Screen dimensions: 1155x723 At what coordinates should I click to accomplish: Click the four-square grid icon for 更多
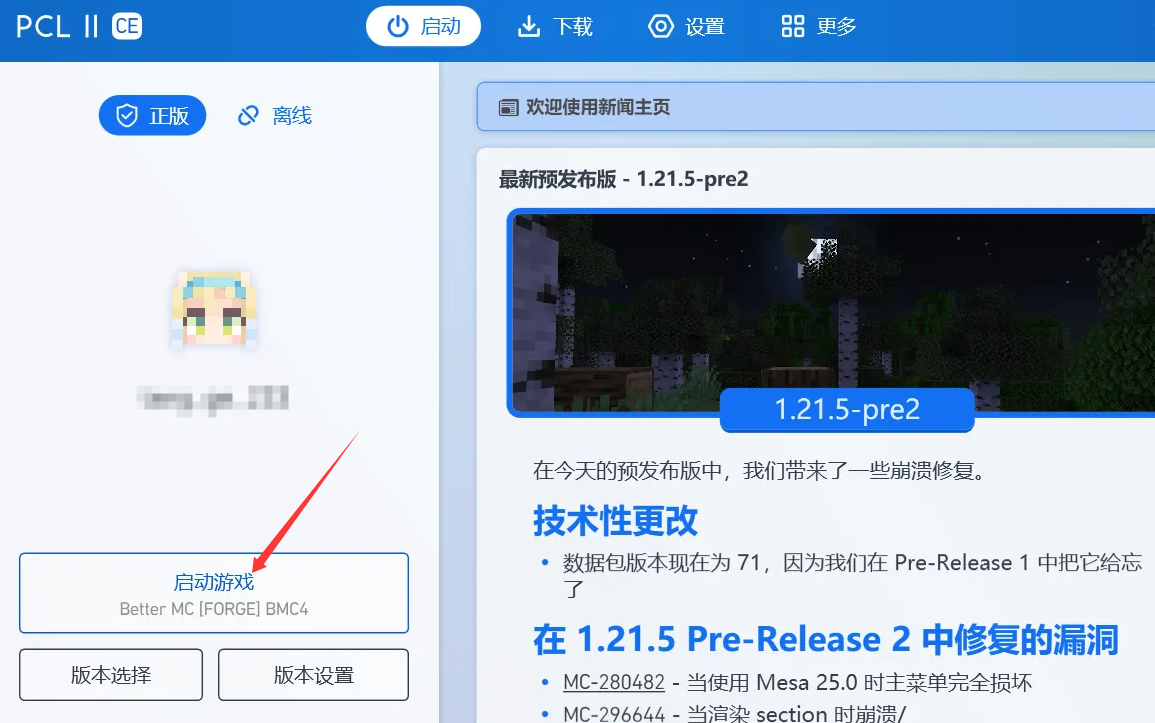coord(793,27)
